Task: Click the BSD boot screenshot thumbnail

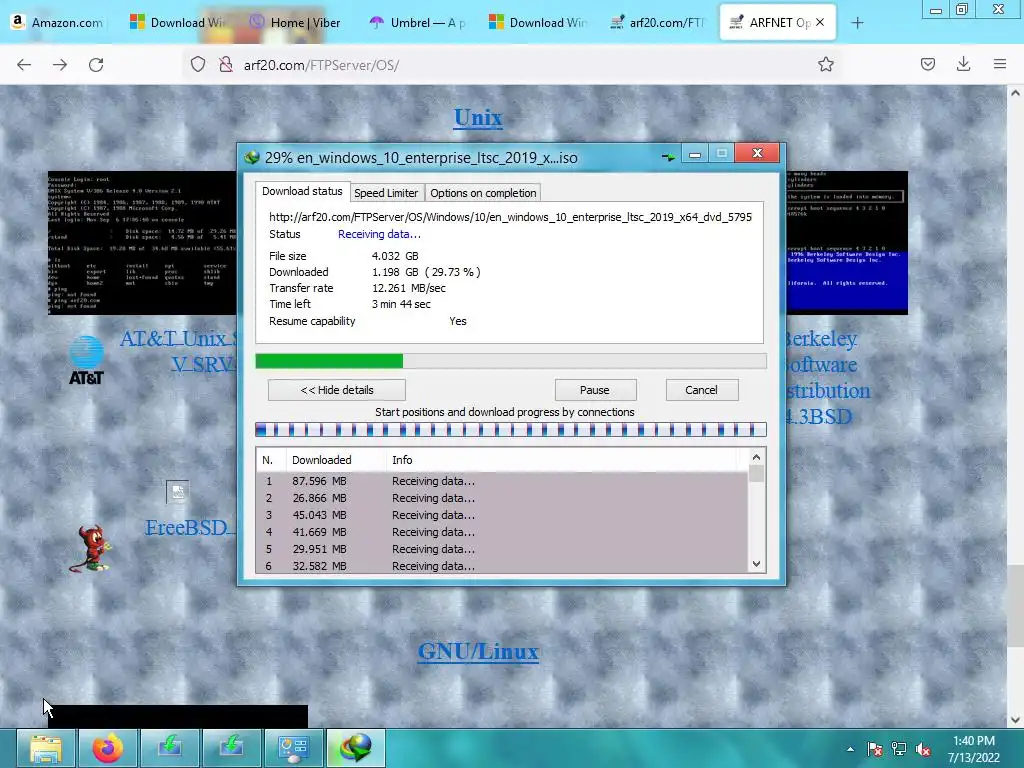Action: [846, 243]
